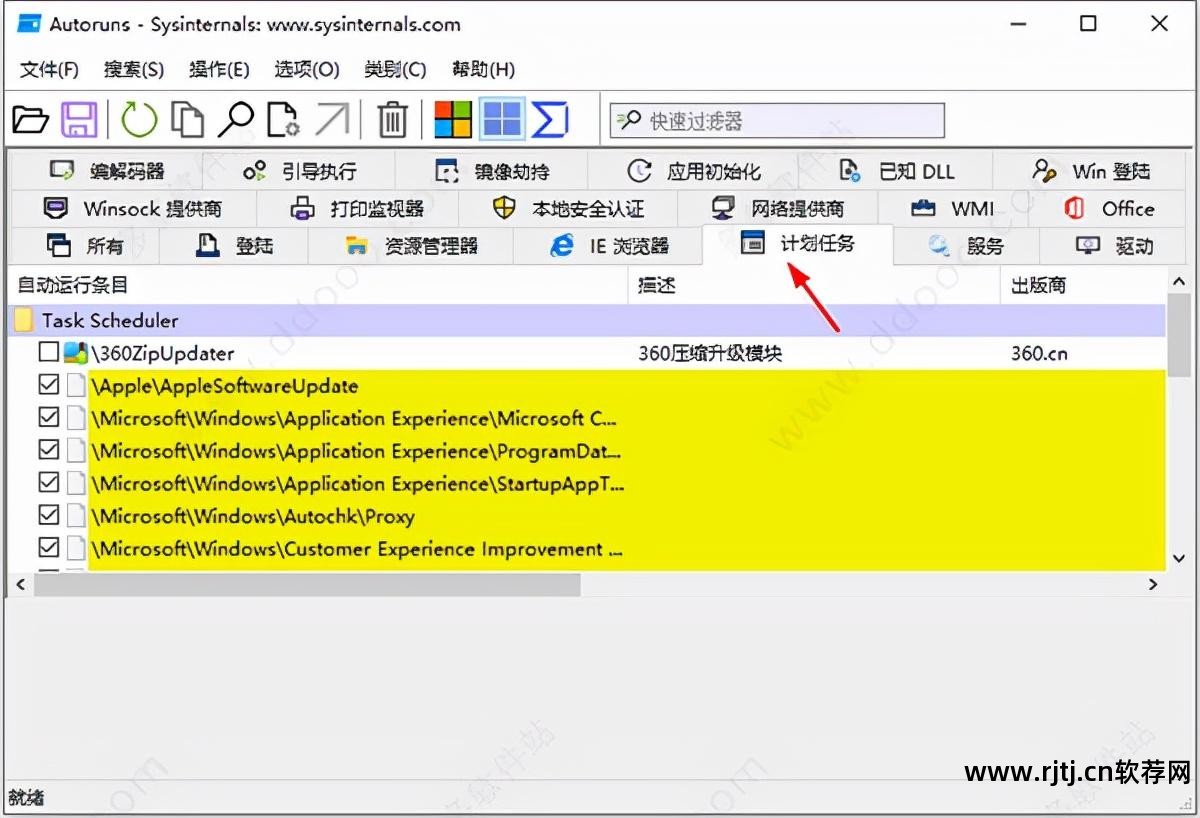1200x818 pixels.
Task: Toggle the Windows entries colored logo icon
Action: coord(453,121)
